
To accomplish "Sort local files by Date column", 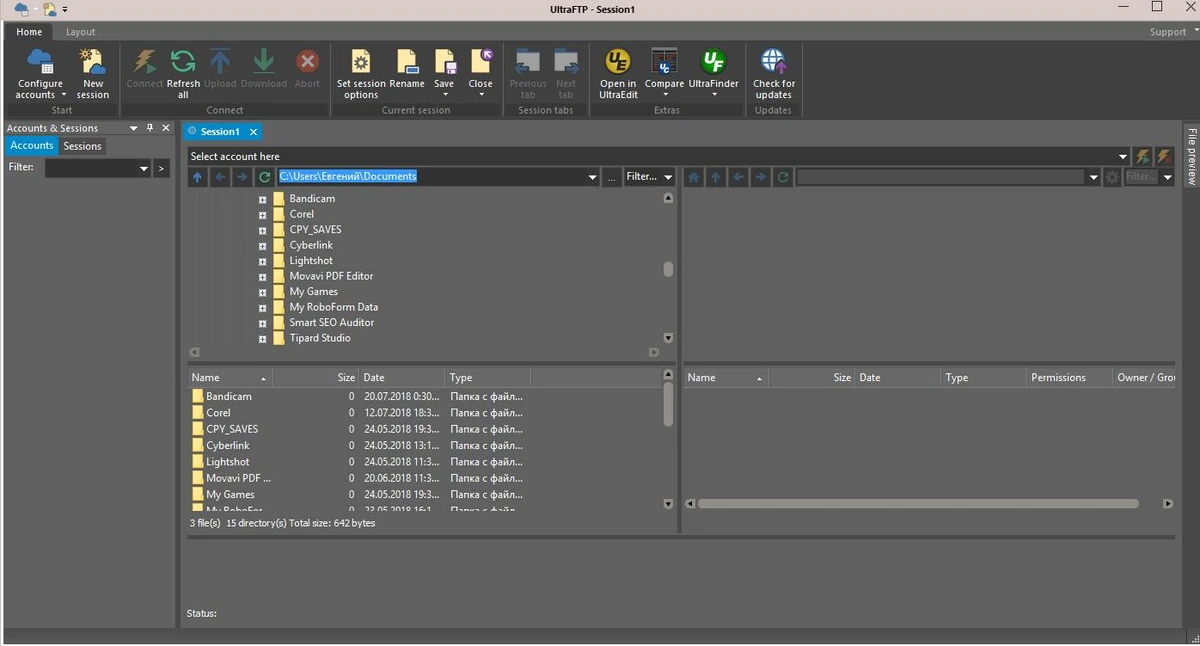I will (402, 377).
